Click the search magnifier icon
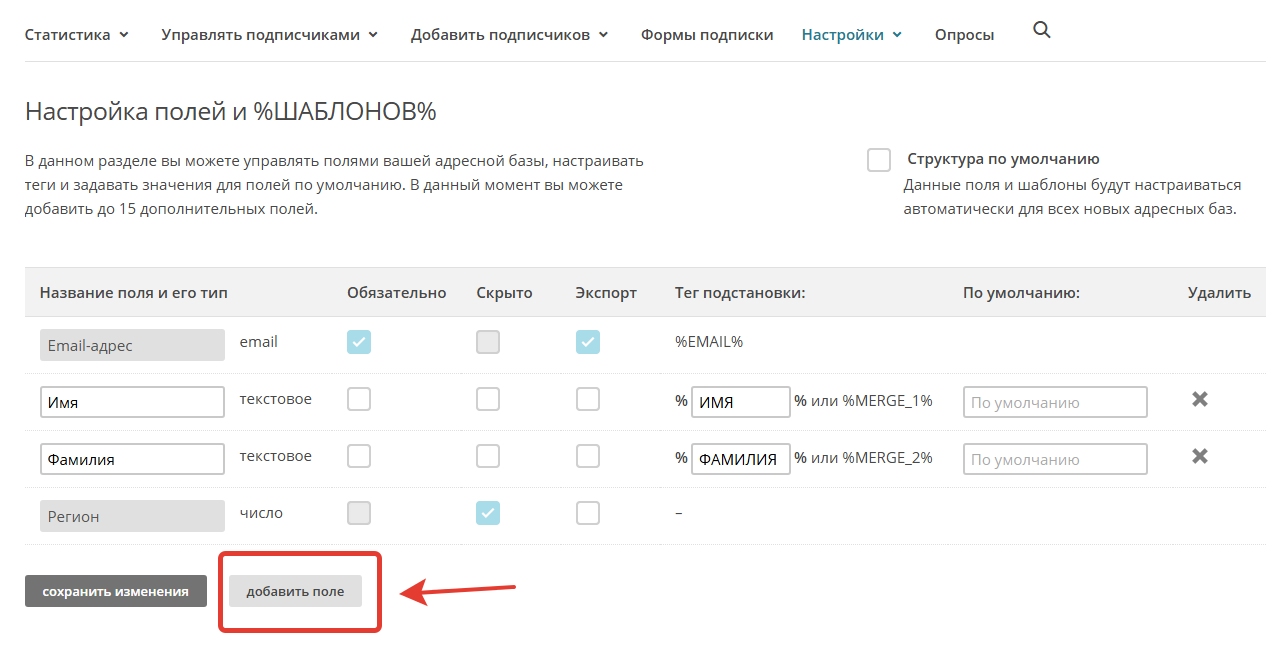The image size is (1273, 662). coord(1041,31)
